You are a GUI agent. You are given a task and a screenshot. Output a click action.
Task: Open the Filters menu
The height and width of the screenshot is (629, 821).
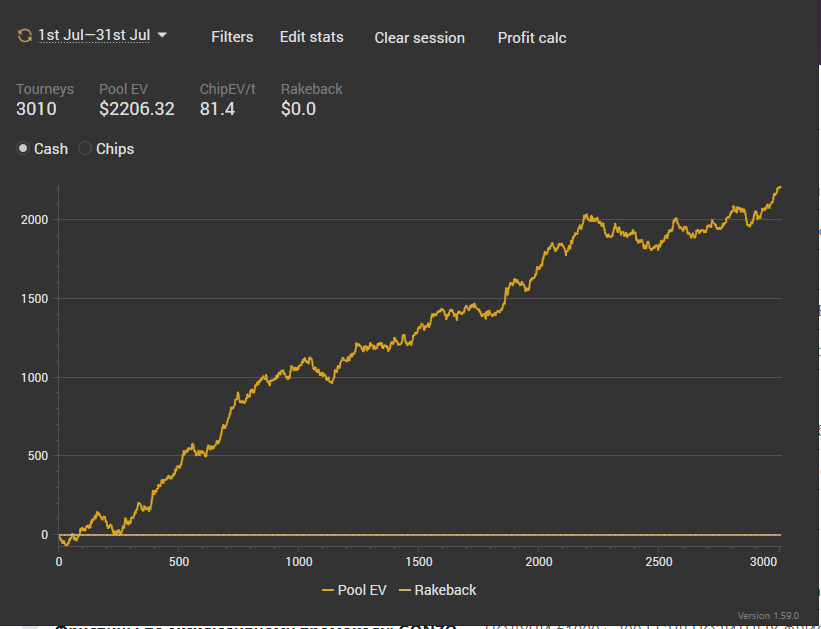click(x=232, y=37)
